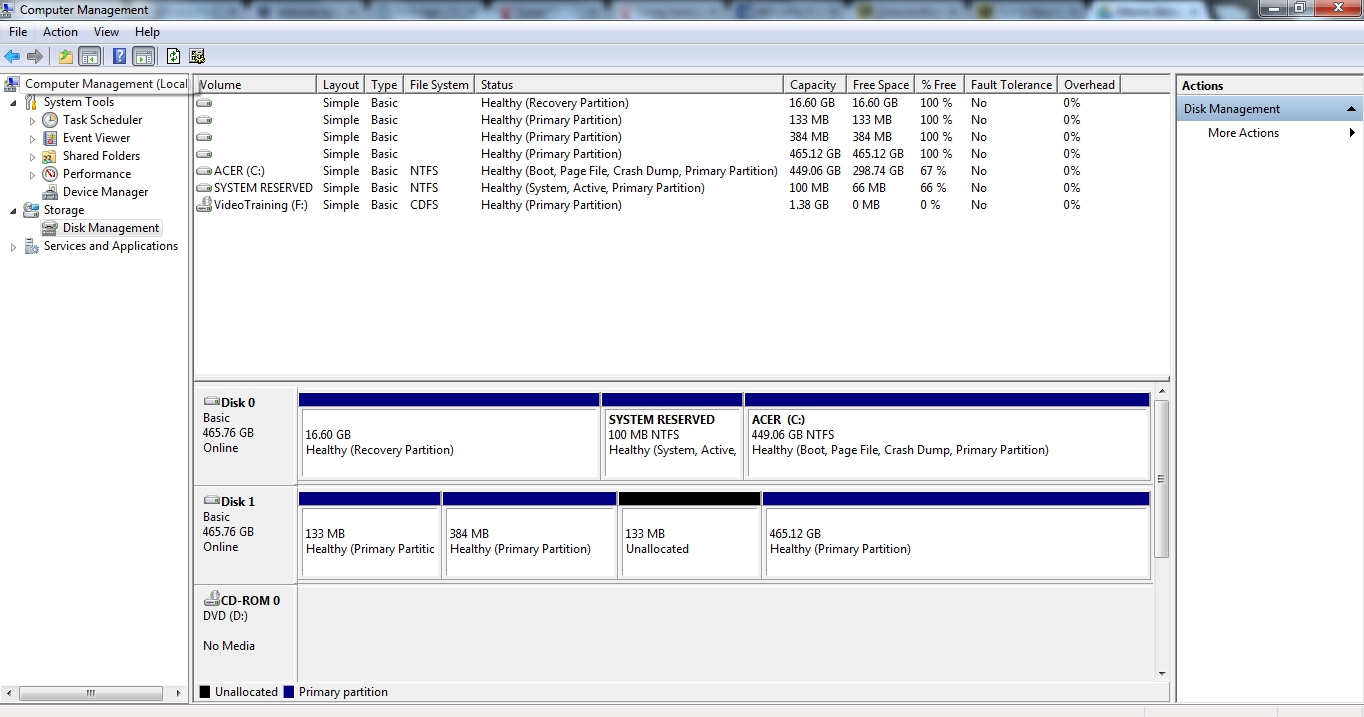Open More Actions submenu arrow

pyautogui.click(x=1352, y=133)
